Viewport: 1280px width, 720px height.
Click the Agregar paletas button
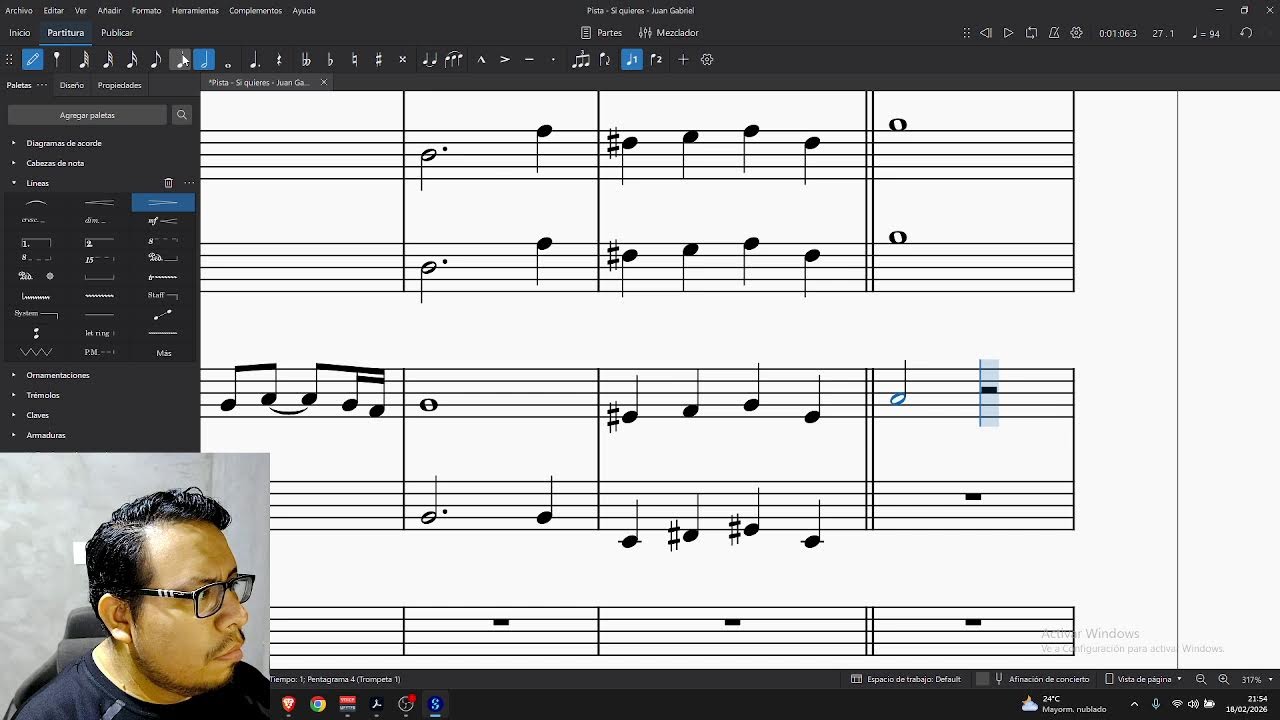(87, 115)
